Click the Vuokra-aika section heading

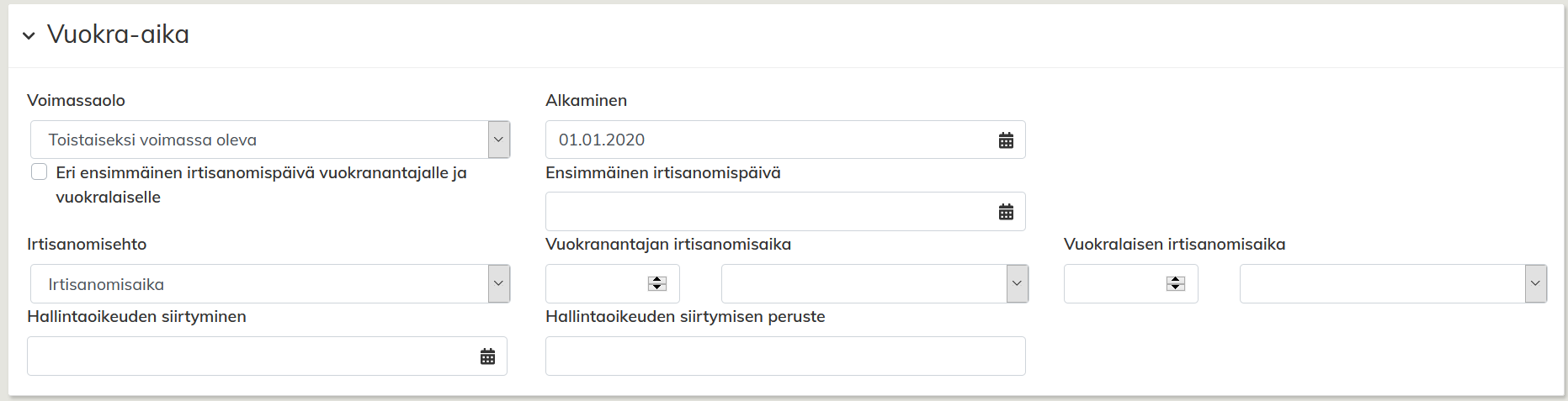click(x=118, y=34)
